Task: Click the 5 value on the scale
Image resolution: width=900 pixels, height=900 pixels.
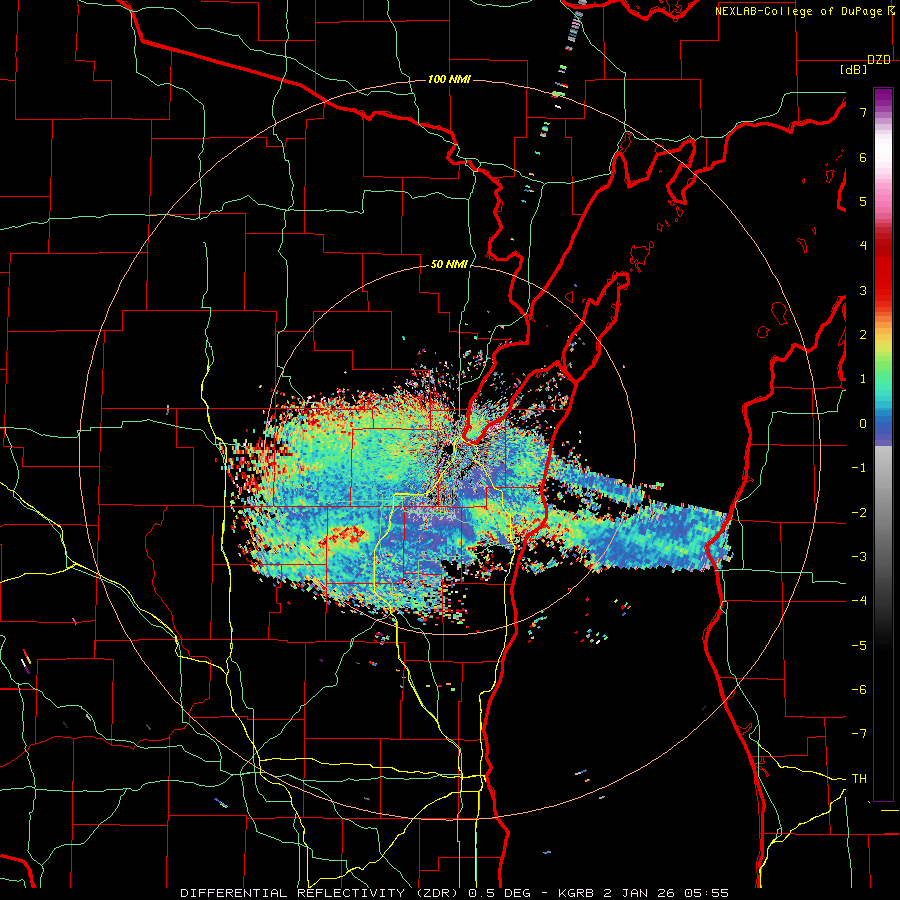Action: [x=863, y=201]
